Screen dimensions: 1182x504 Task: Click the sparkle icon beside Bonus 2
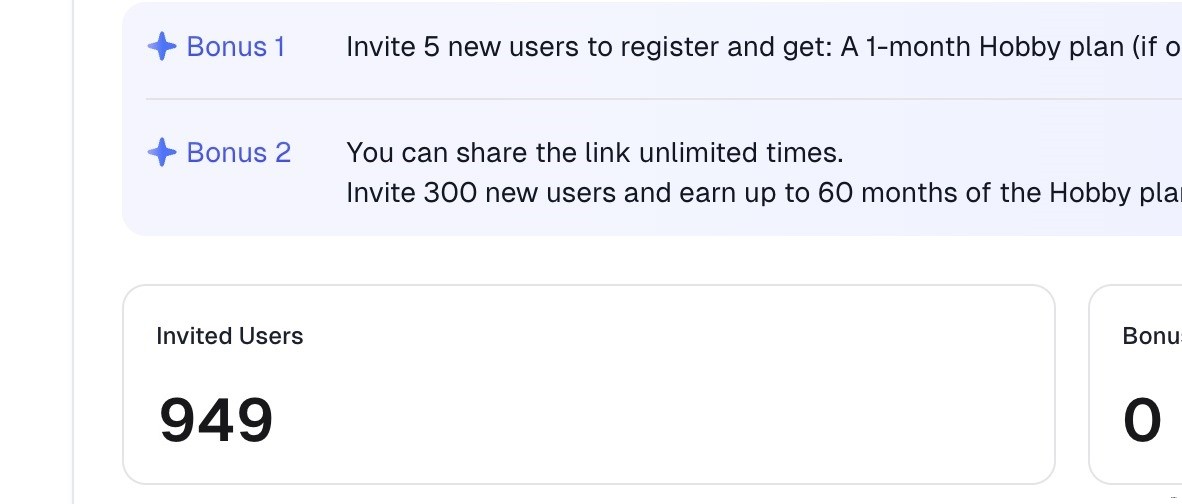click(x=161, y=153)
